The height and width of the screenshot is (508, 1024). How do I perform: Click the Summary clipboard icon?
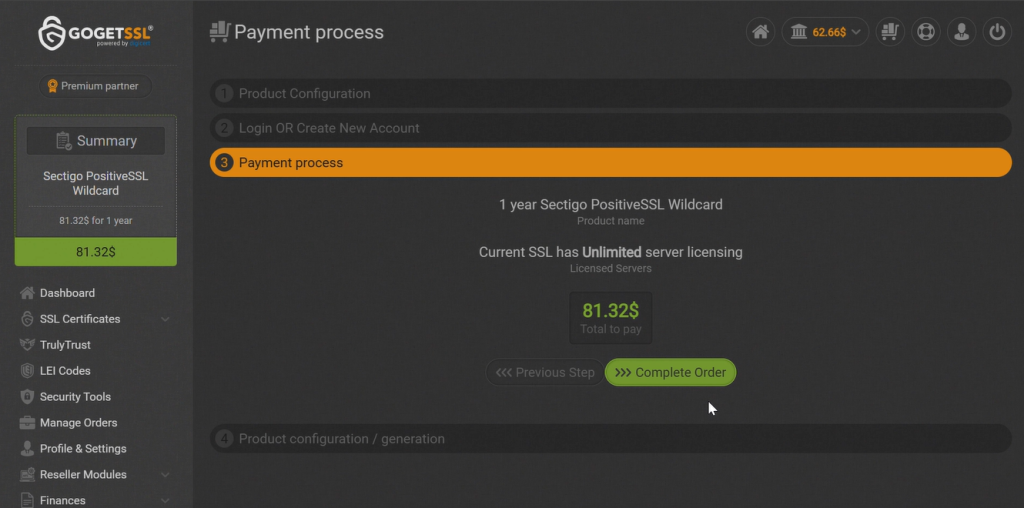[x=64, y=141]
